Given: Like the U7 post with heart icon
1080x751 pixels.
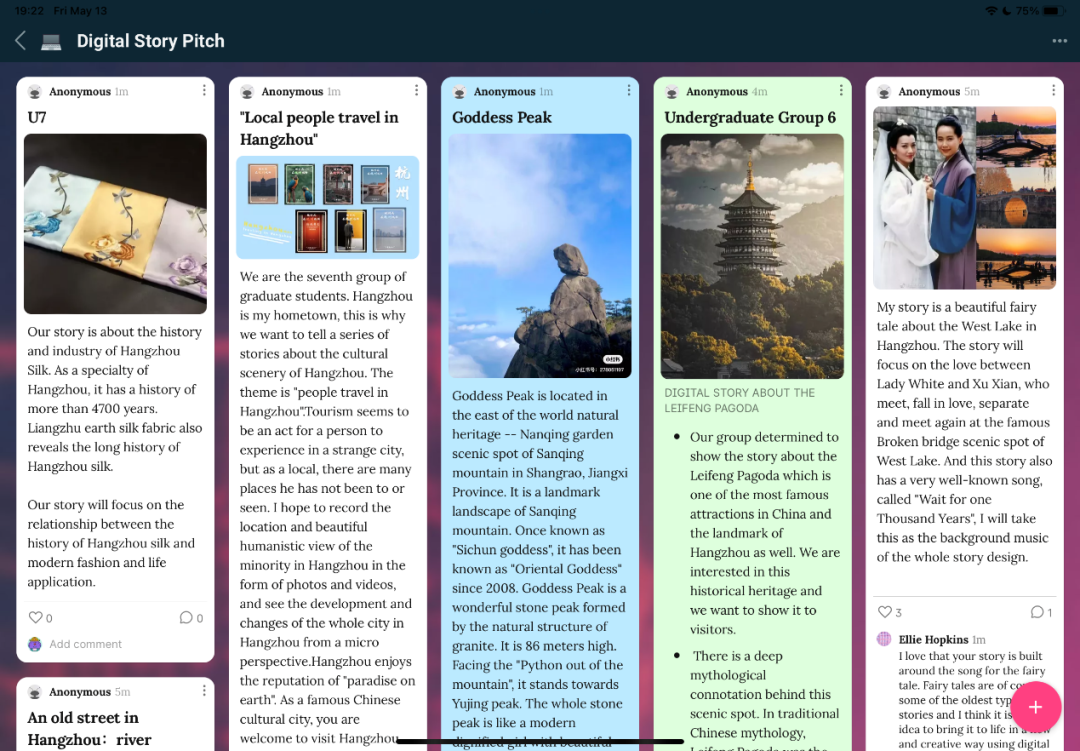Looking at the screenshot, I should [36, 618].
